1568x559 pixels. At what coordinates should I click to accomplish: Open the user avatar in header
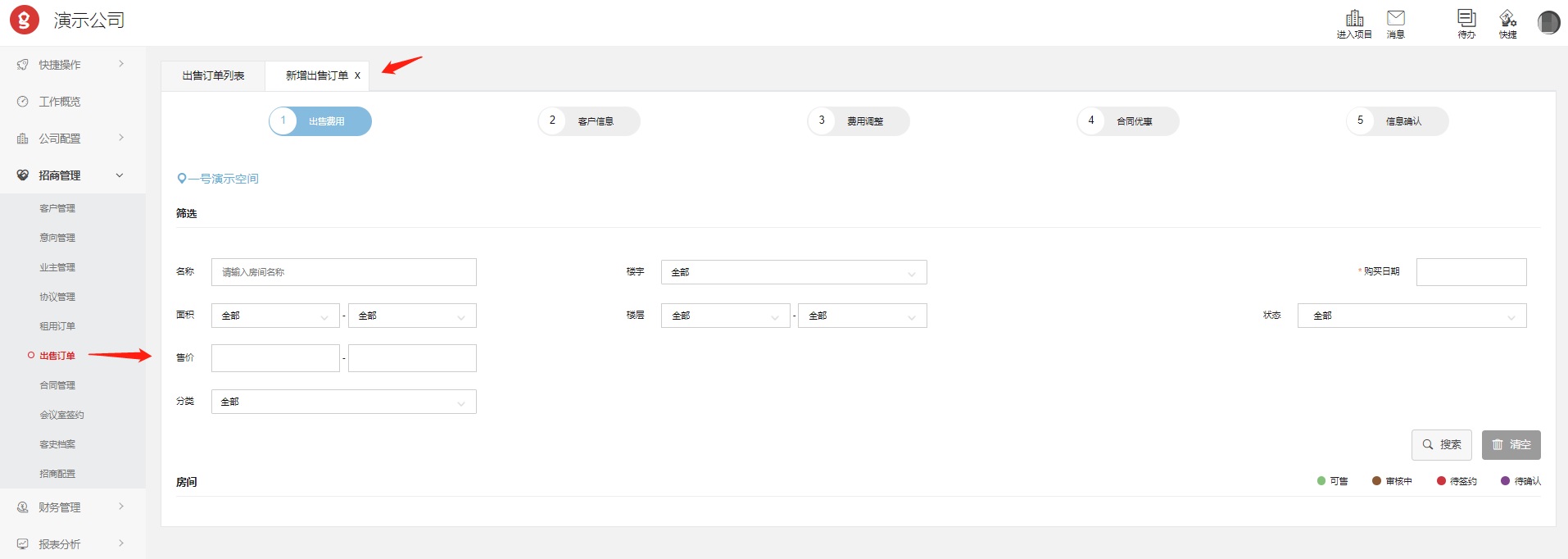coord(1548,22)
